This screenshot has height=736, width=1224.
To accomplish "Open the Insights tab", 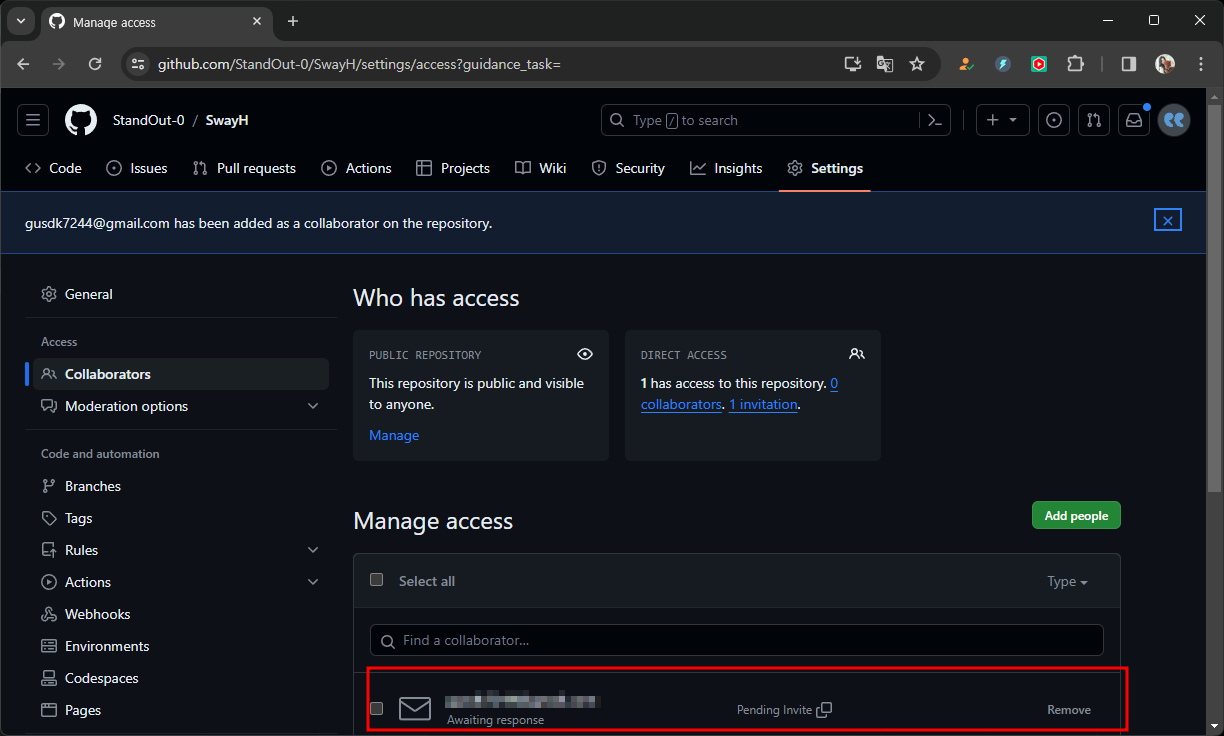I will point(726,168).
